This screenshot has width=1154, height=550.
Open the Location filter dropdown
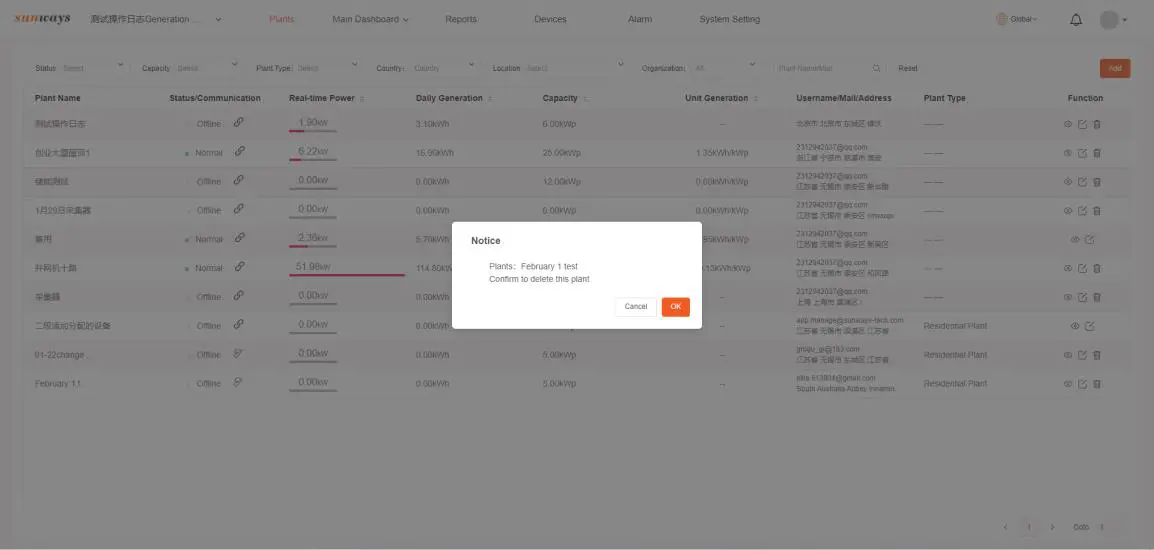tap(574, 68)
